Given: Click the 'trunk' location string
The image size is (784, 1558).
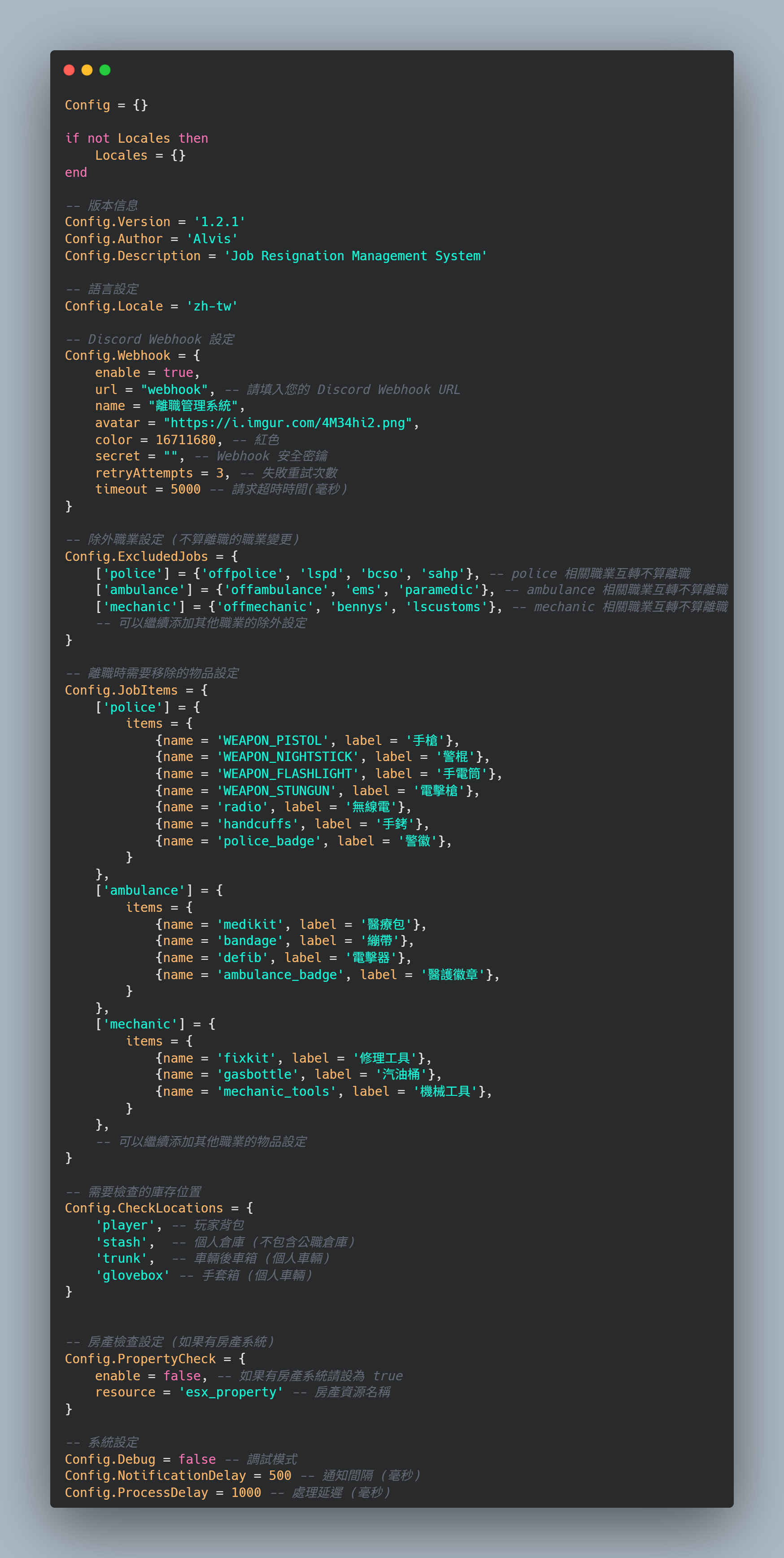Looking at the screenshot, I should pos(122,1258).
